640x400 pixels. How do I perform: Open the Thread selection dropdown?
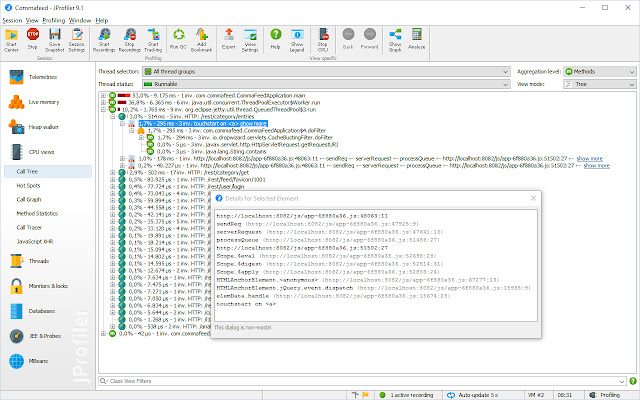[x=326, y=71]
